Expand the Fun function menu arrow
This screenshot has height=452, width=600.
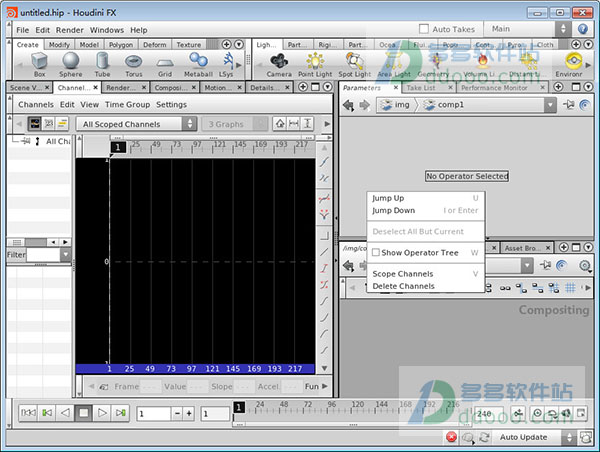[325, 386]
